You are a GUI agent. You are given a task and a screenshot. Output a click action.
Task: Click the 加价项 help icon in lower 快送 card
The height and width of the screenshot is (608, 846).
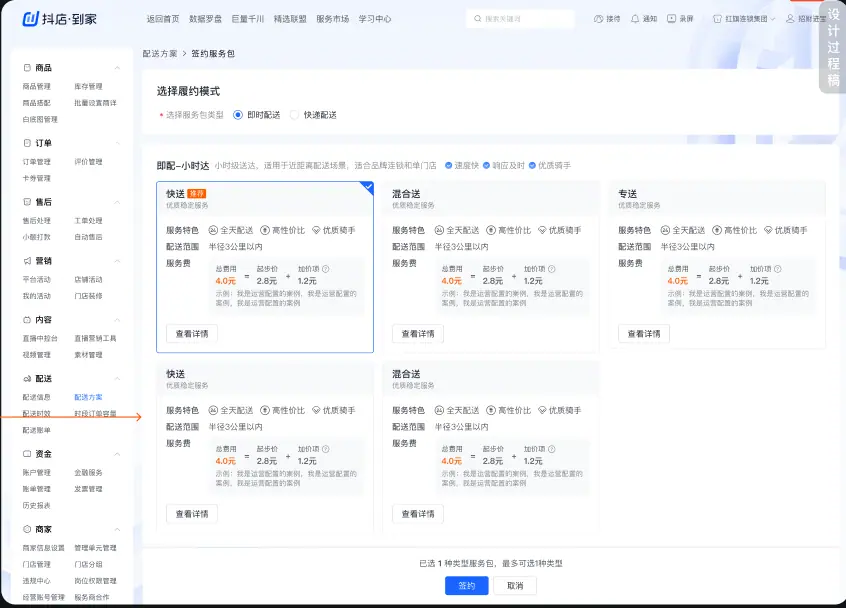[326, 449]
